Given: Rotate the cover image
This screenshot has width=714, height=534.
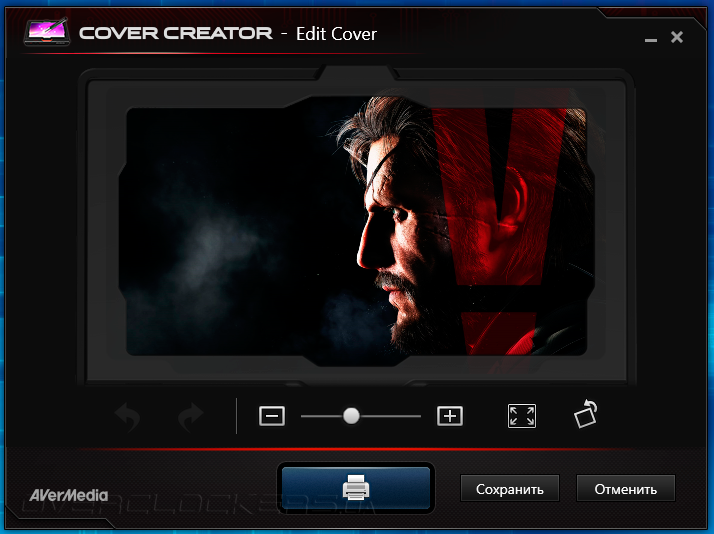Looking at the screenshot, I should [x=586, y=414].
